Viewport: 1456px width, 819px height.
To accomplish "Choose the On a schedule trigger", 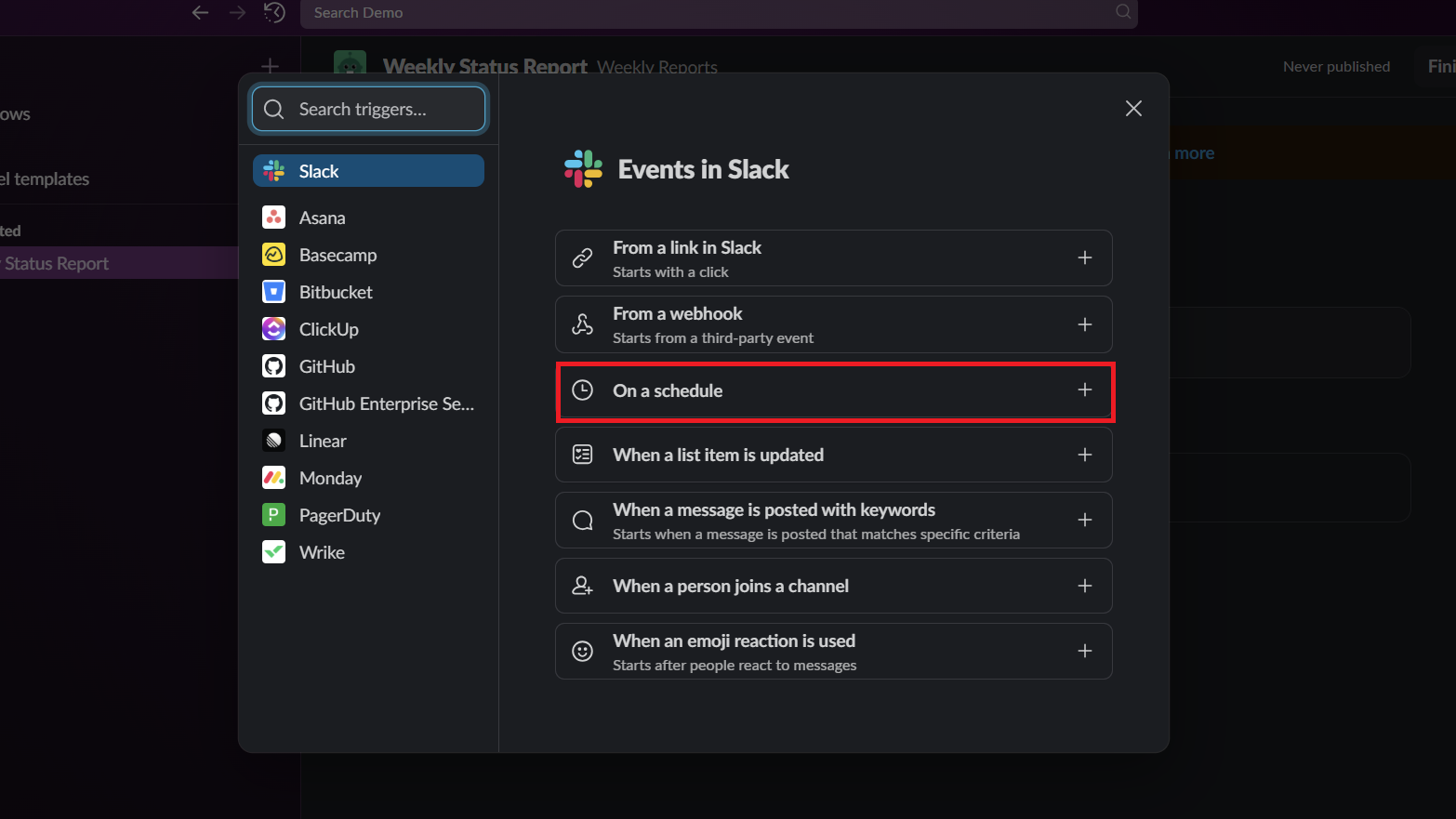I will 834,390.
